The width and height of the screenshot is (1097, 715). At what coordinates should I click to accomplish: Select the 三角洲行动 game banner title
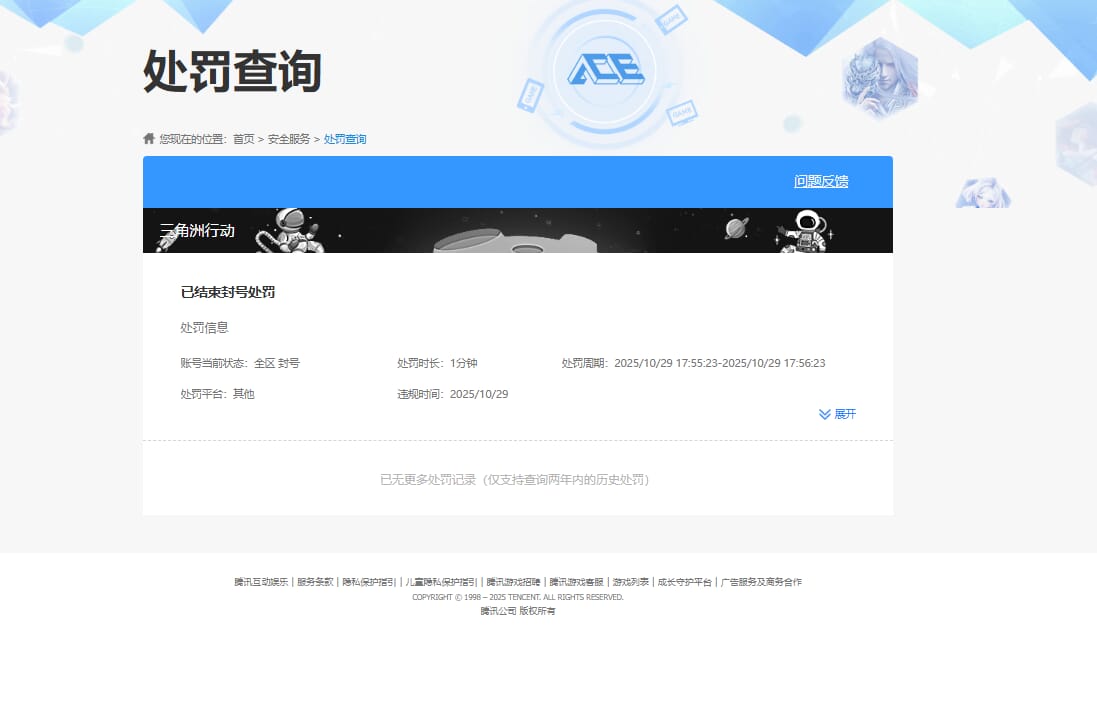[198, 231]
